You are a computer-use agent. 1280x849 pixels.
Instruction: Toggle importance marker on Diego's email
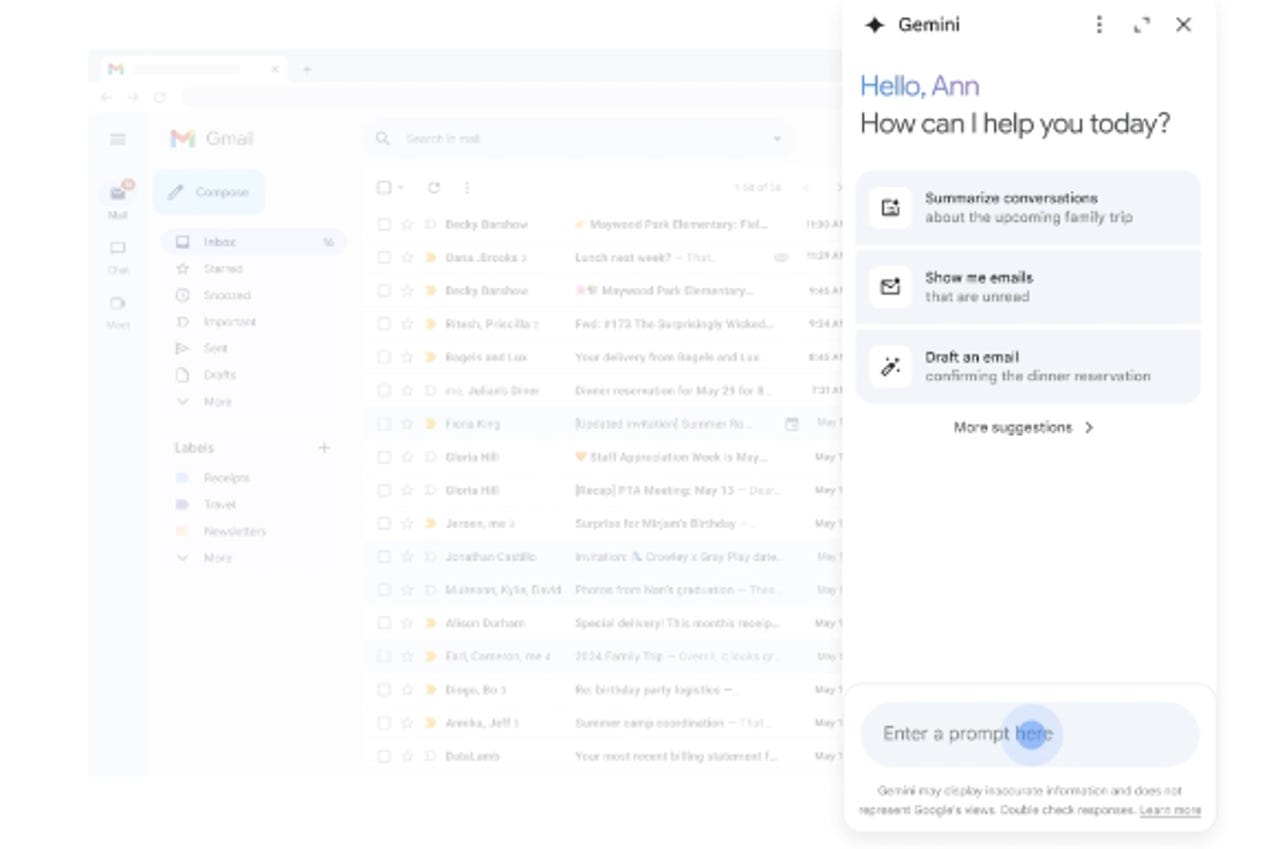tap(430, 690)
